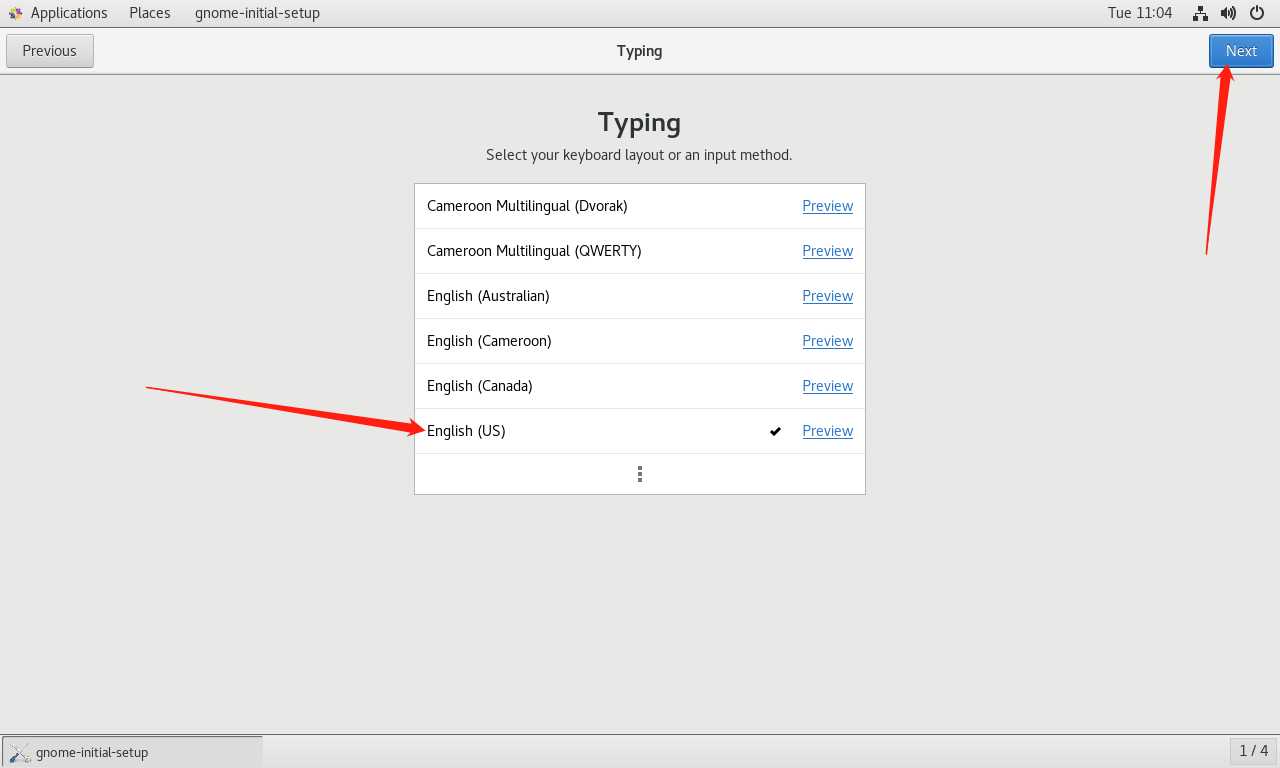1280x768 pixels.
Task: Preview the English (Cameroon) layout
Action: 828,341
